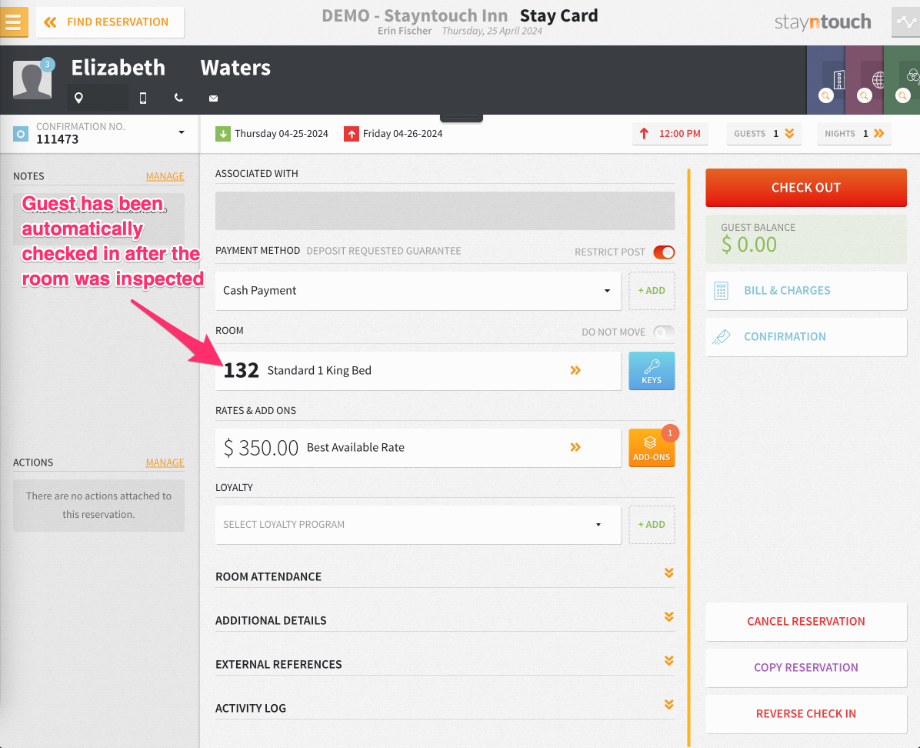Click the room row double chevron

coord(576,370)
